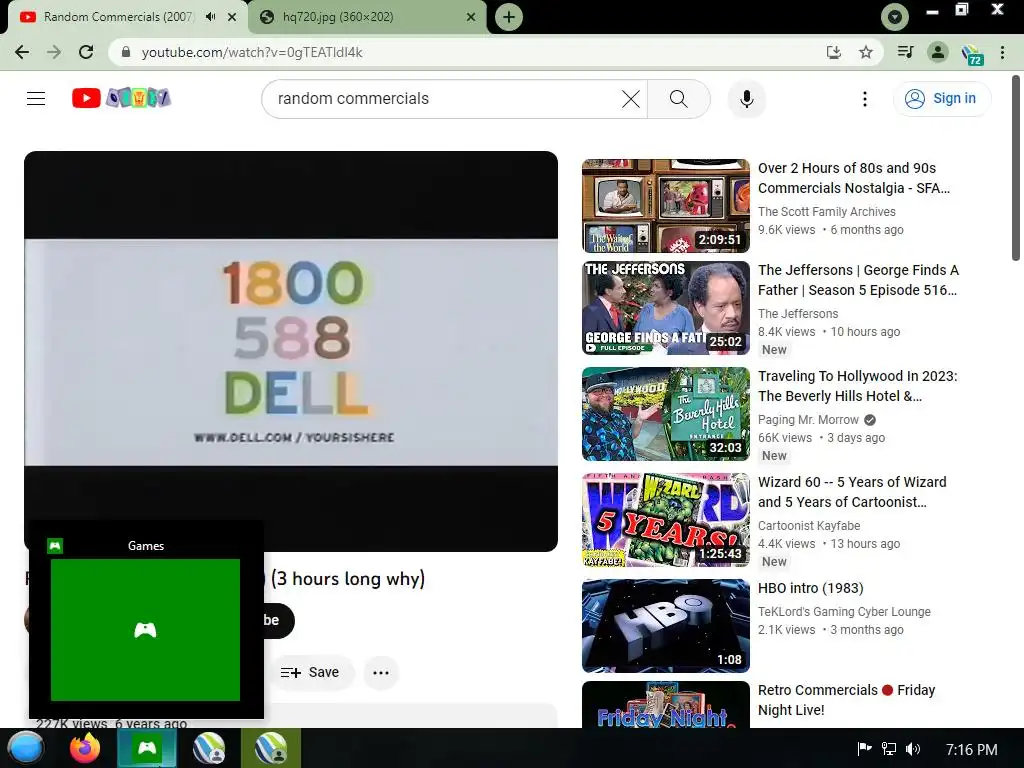Open the highlighted Chromium taskbar icon

[x=270, y=748]
